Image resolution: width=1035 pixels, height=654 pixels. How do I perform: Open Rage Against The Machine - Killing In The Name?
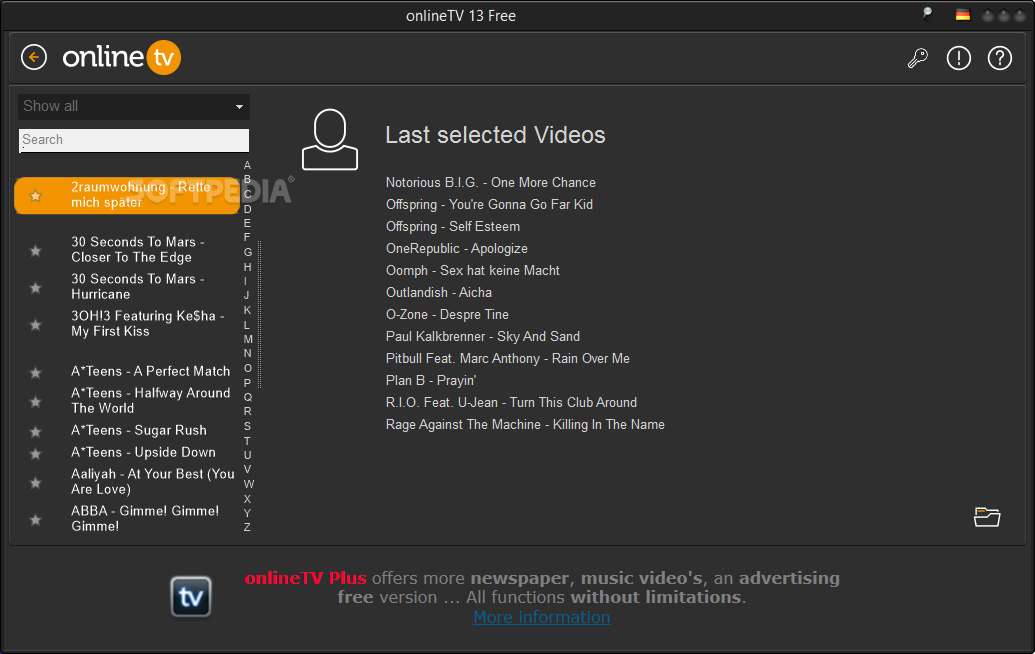(525, 425)
